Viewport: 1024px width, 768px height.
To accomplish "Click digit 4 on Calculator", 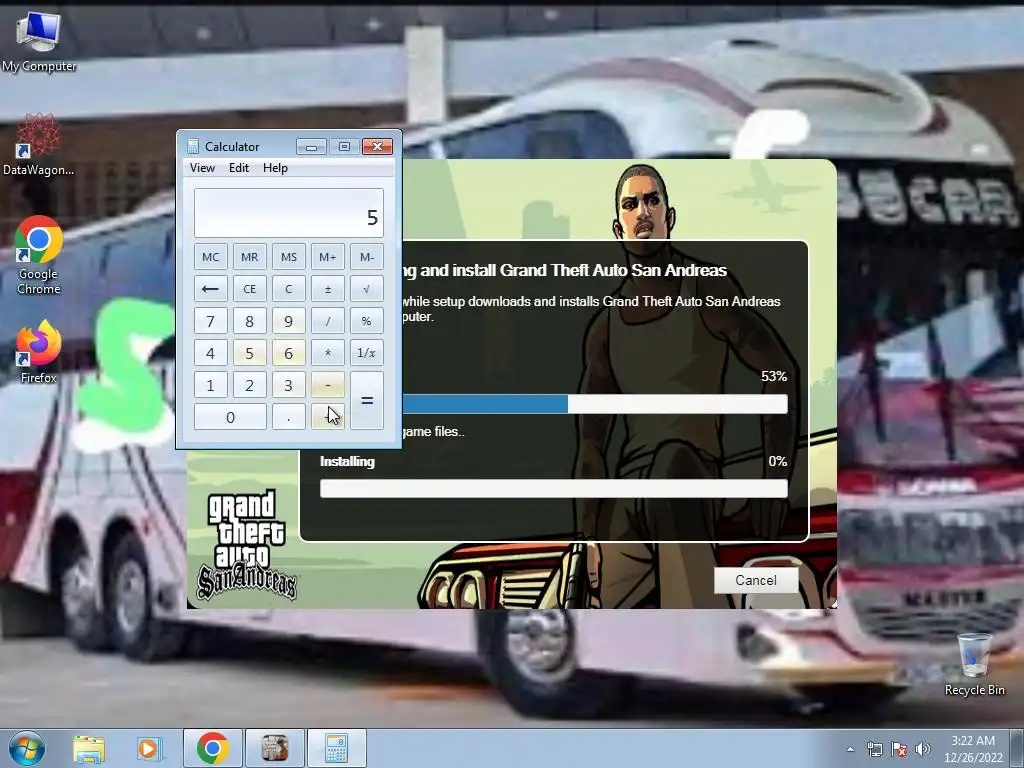I will 210,353.
